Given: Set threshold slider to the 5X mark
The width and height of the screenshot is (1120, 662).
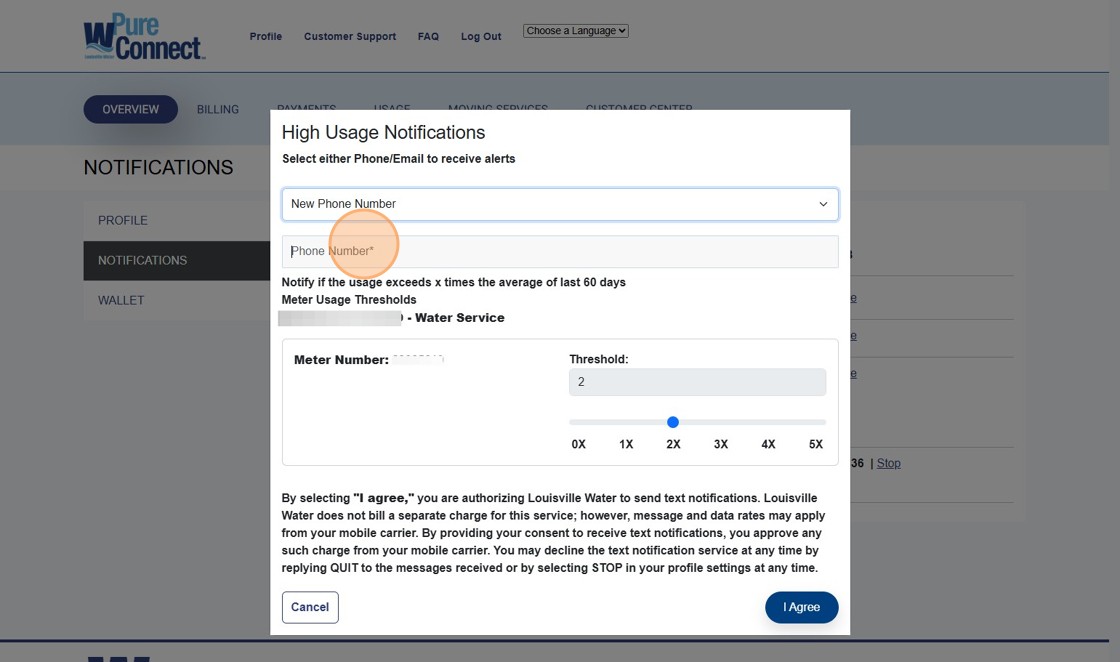Looking at the screenshot, I should 825,422.
